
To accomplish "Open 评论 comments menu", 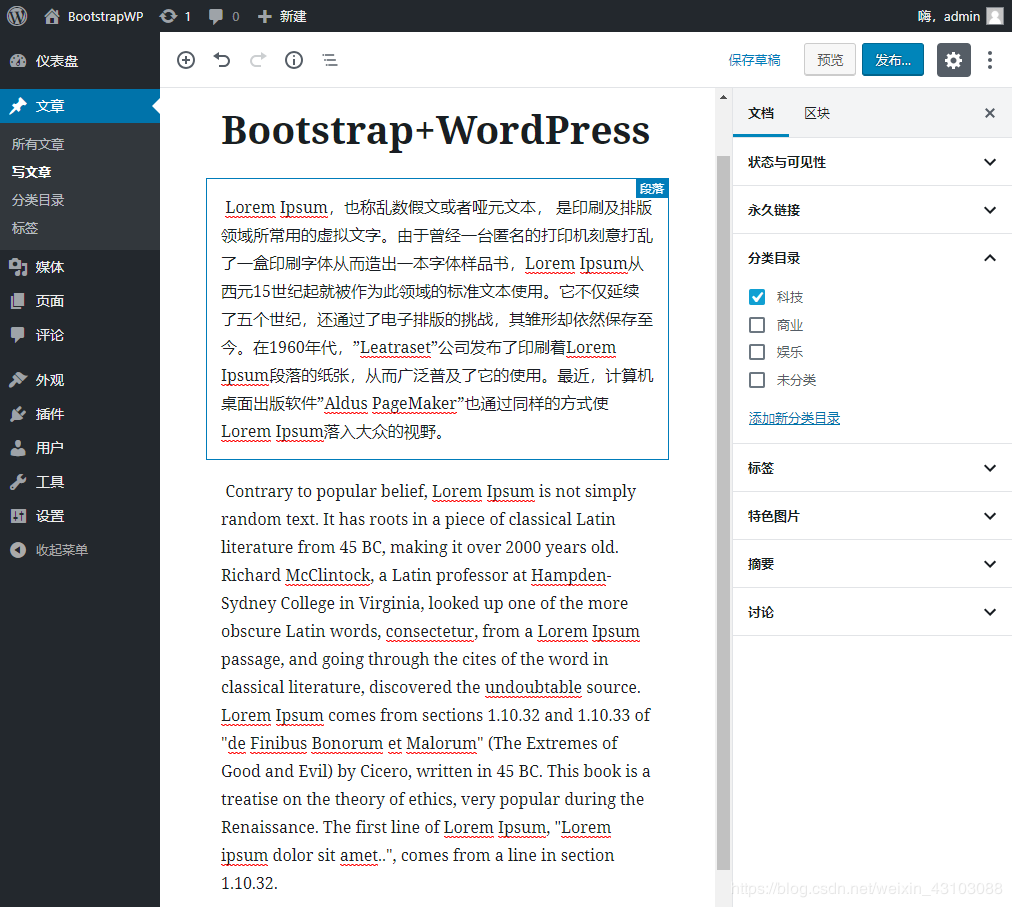I will (80, 335).
